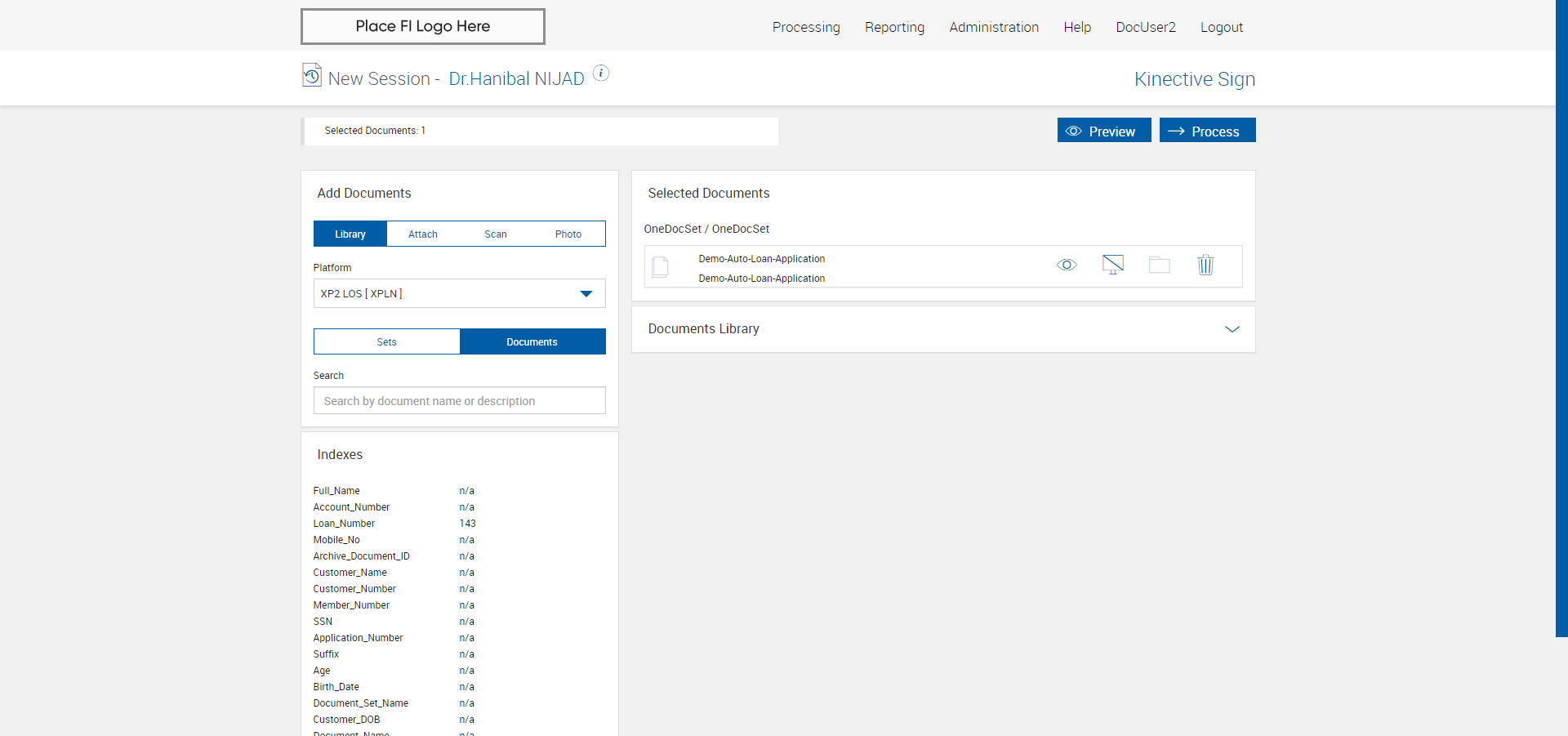Image resolution: width=1568 pixels, height=736 pixels.
Task: Click the Logout link
Action: tap(1221, 27)
